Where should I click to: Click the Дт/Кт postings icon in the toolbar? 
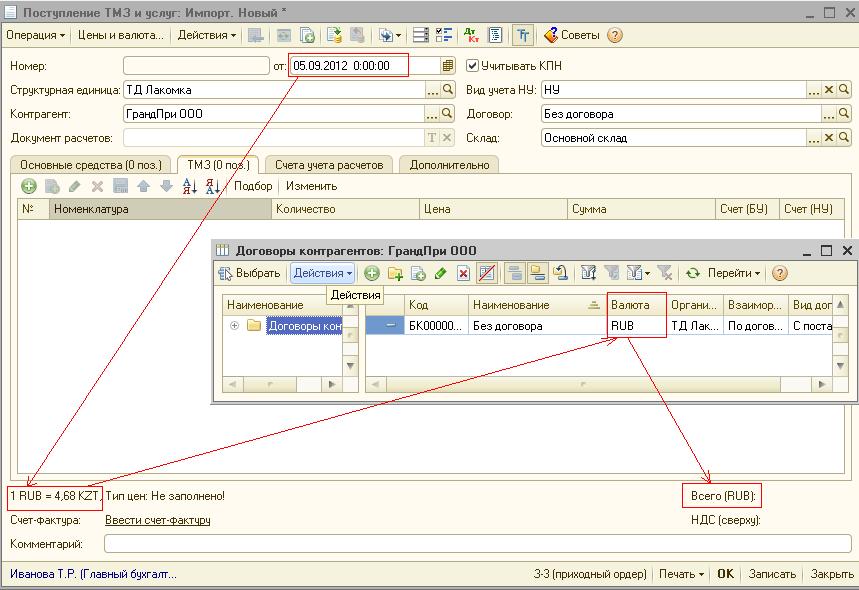click(472, 35)
